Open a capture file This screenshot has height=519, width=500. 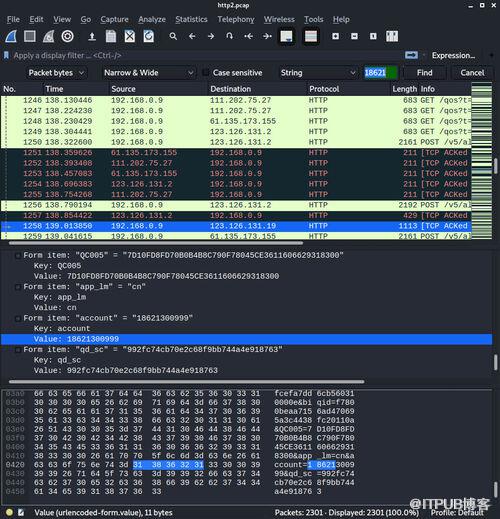(x=92, y=36)
